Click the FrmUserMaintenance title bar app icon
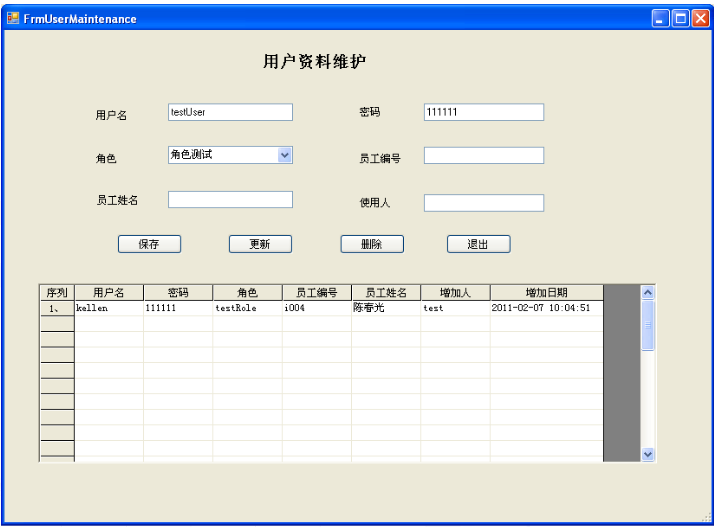Viewport: 714px width, 527px height. [14, 18]
